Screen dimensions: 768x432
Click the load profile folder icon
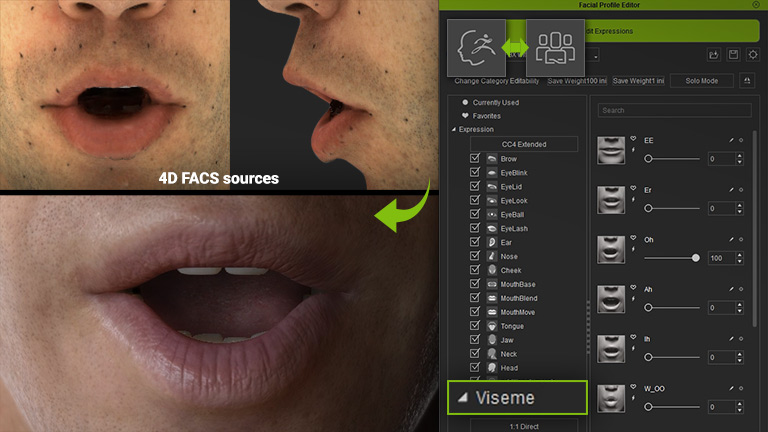pyautogui.click(x=714, y=54)
